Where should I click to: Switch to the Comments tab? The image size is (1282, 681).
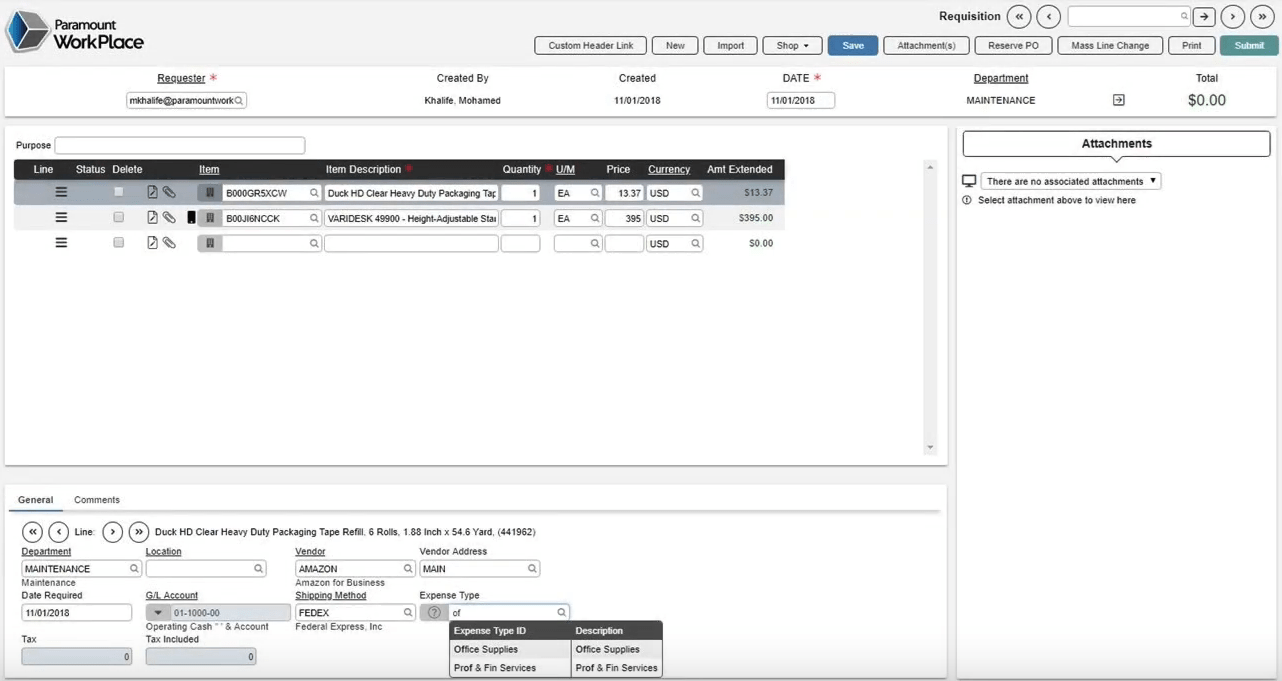coord(97,500)
